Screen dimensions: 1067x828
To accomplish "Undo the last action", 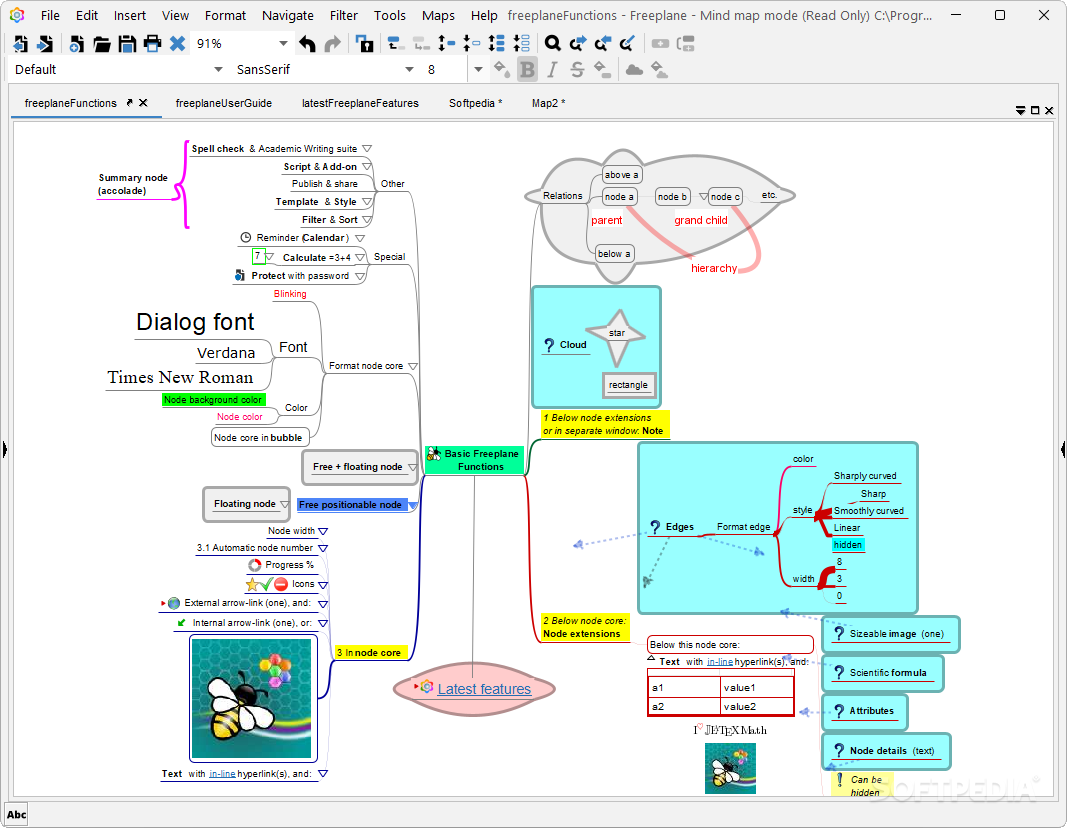I will click(308, 44).
